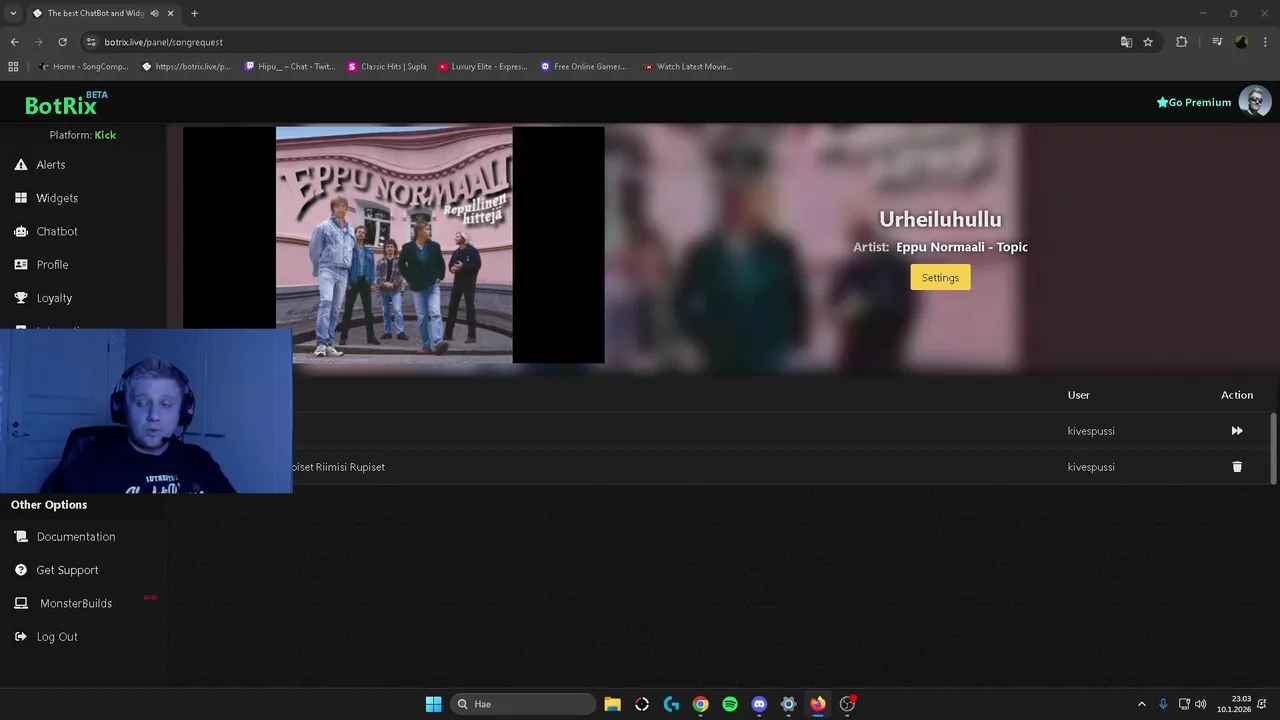Click kivespussi in the first queue row
This screenshot has width=1280, height=720.
click(x=1091, y=431)
